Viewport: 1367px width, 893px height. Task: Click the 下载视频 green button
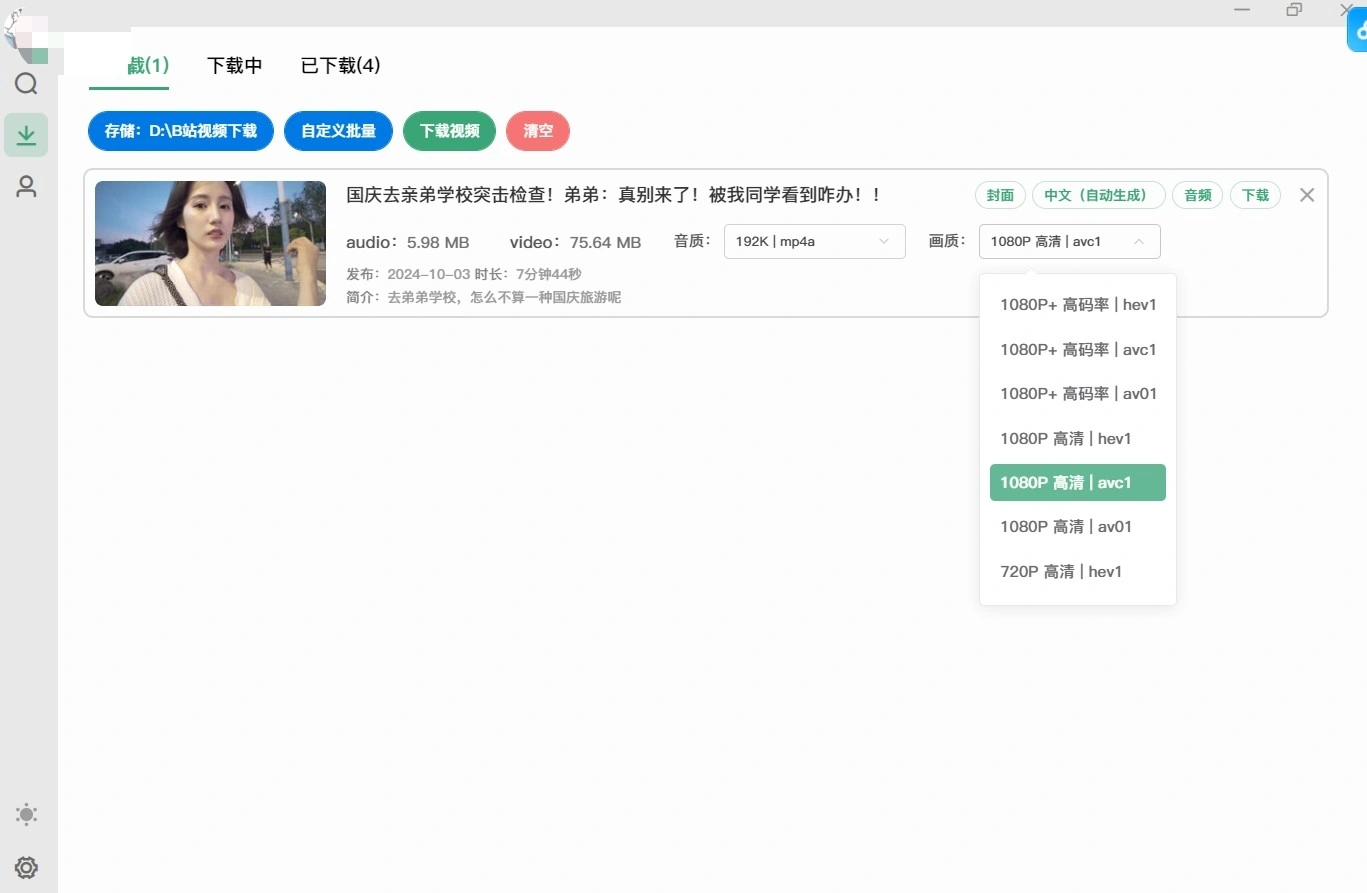pos(449,131)
